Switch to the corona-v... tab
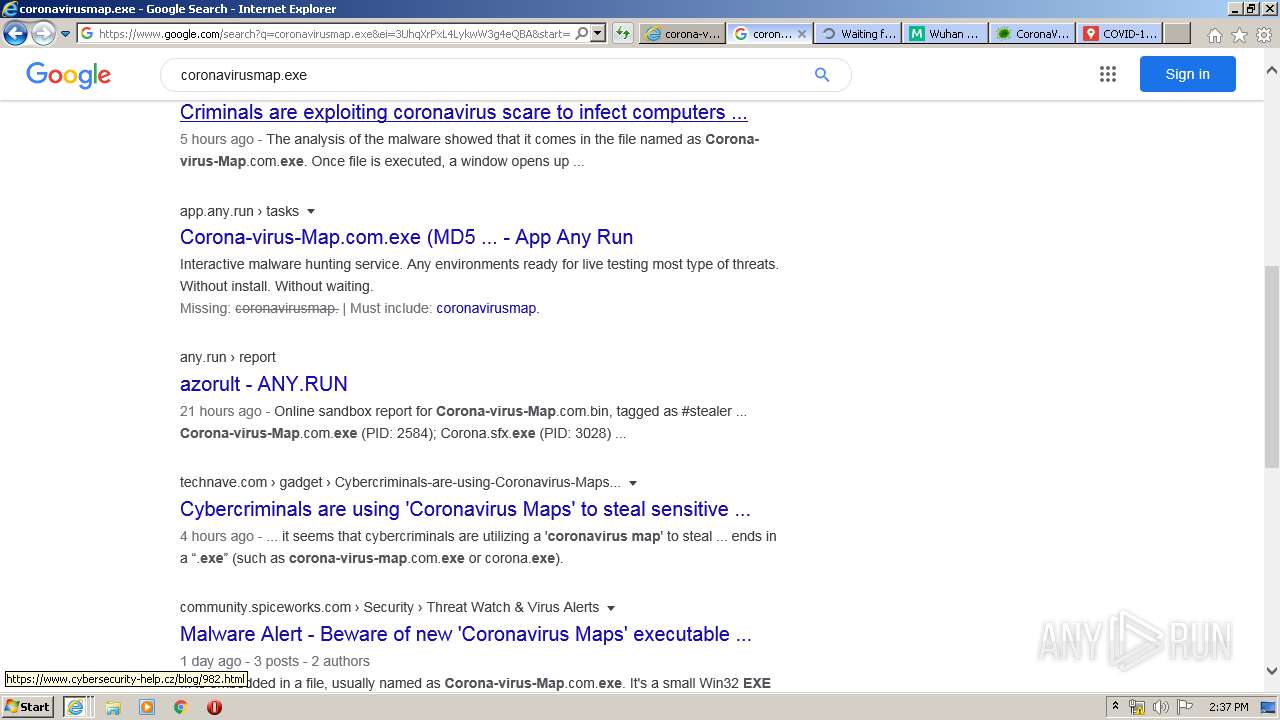This screenshot has width=1280, height=720. [x=682, y=33]
